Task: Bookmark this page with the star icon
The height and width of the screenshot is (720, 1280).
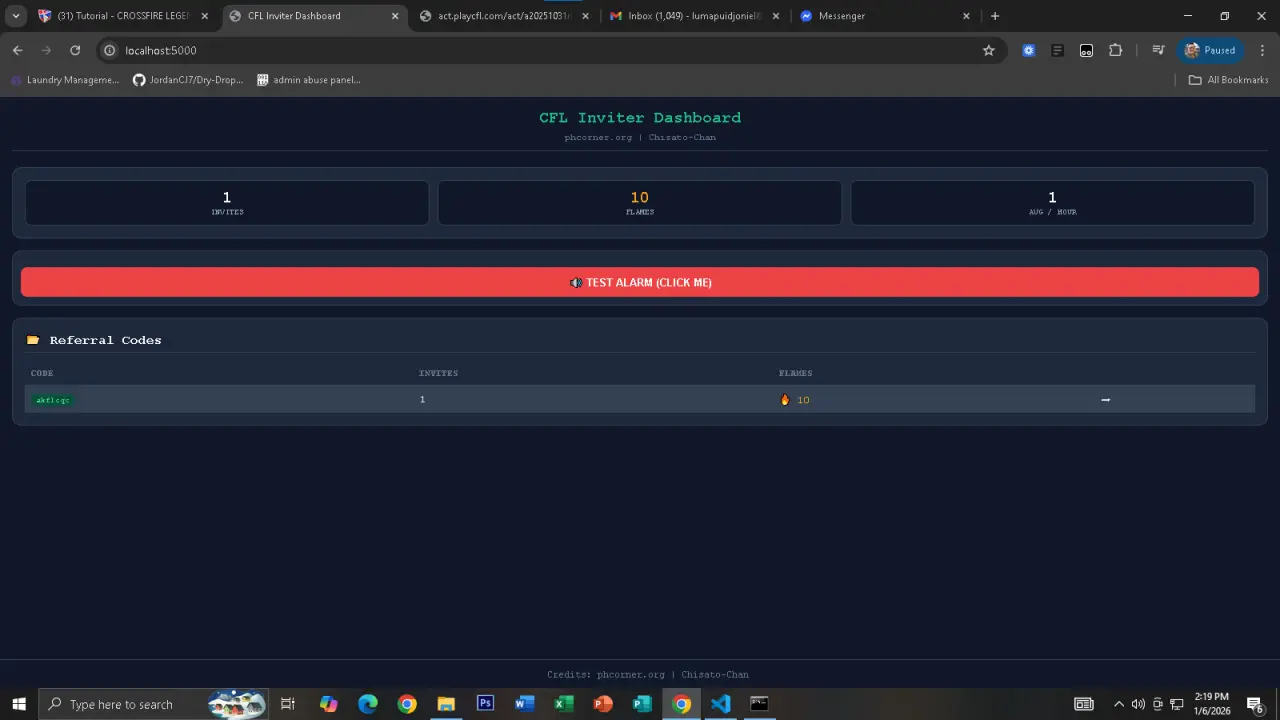Action: point(989,50)
